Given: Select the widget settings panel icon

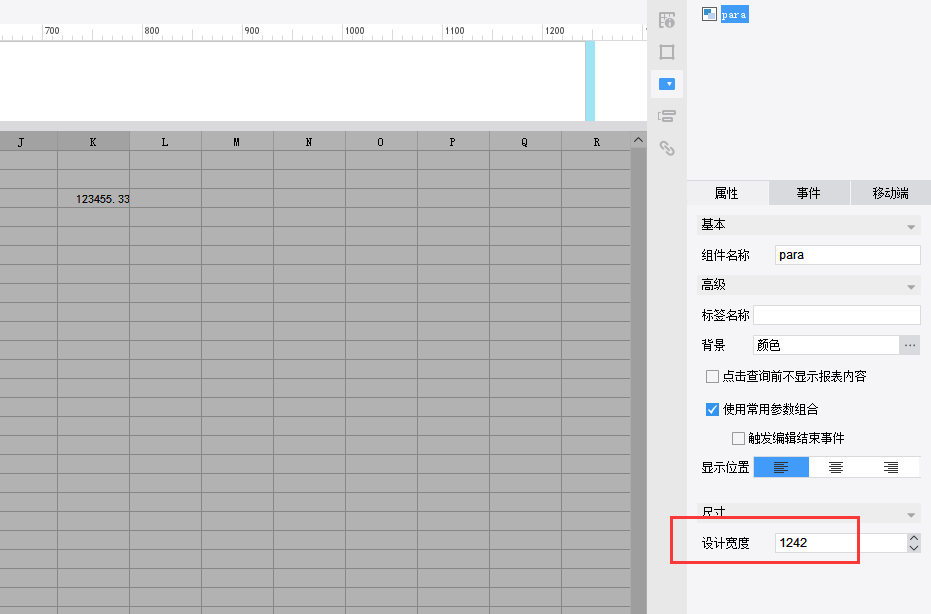Looking at the screenshot, I should [667, 84].
